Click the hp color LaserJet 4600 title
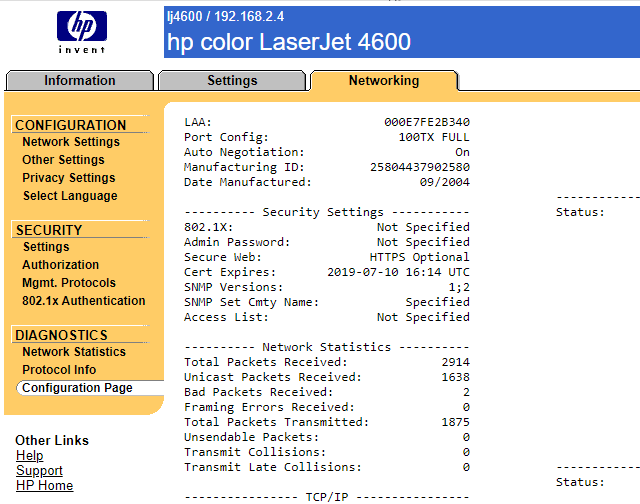Screen dimensions: 640x504 click(x=289, y=42)
